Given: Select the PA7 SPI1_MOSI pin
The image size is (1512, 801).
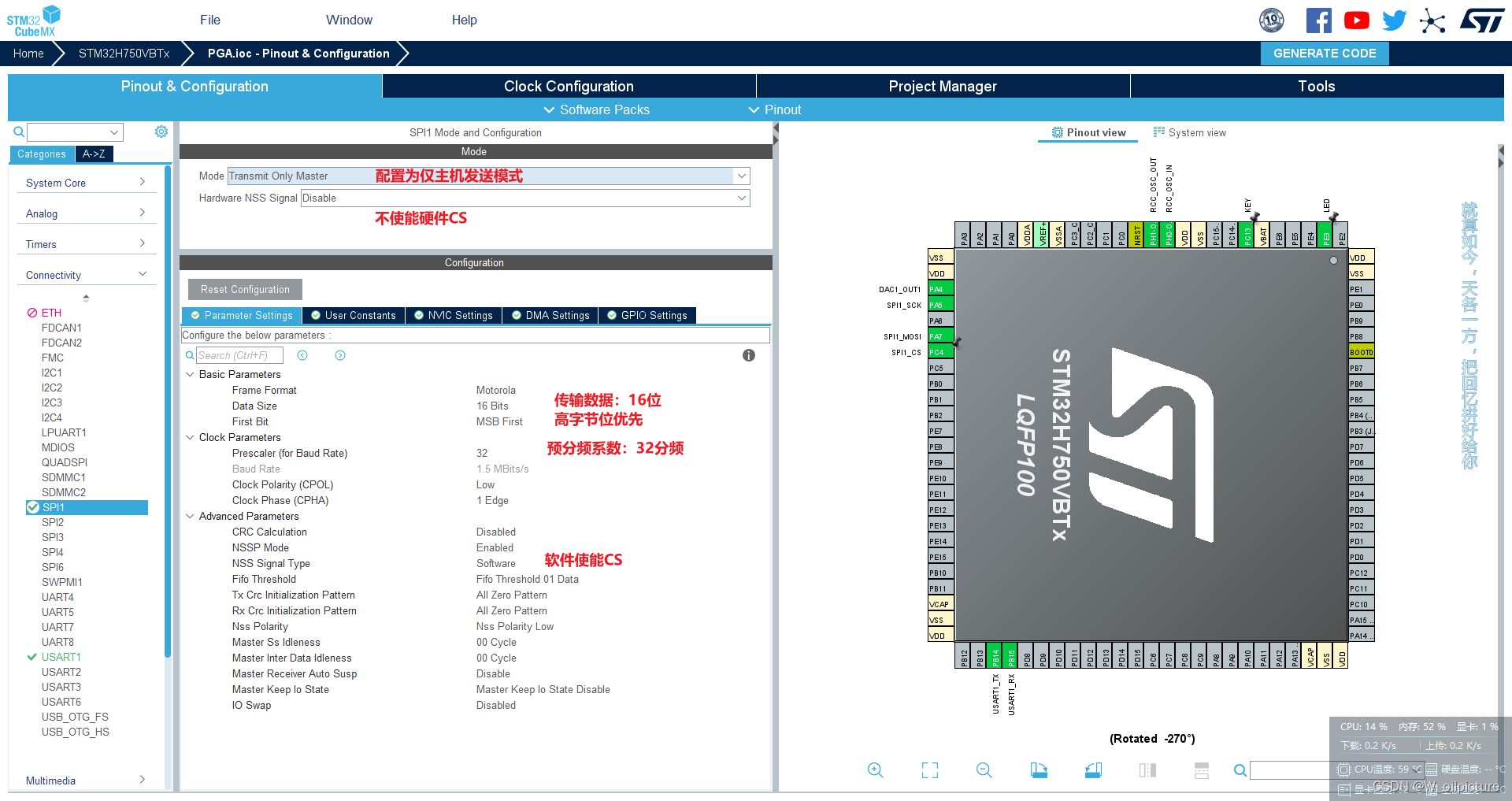Looking at the screenshot, I should pos(941,336).
